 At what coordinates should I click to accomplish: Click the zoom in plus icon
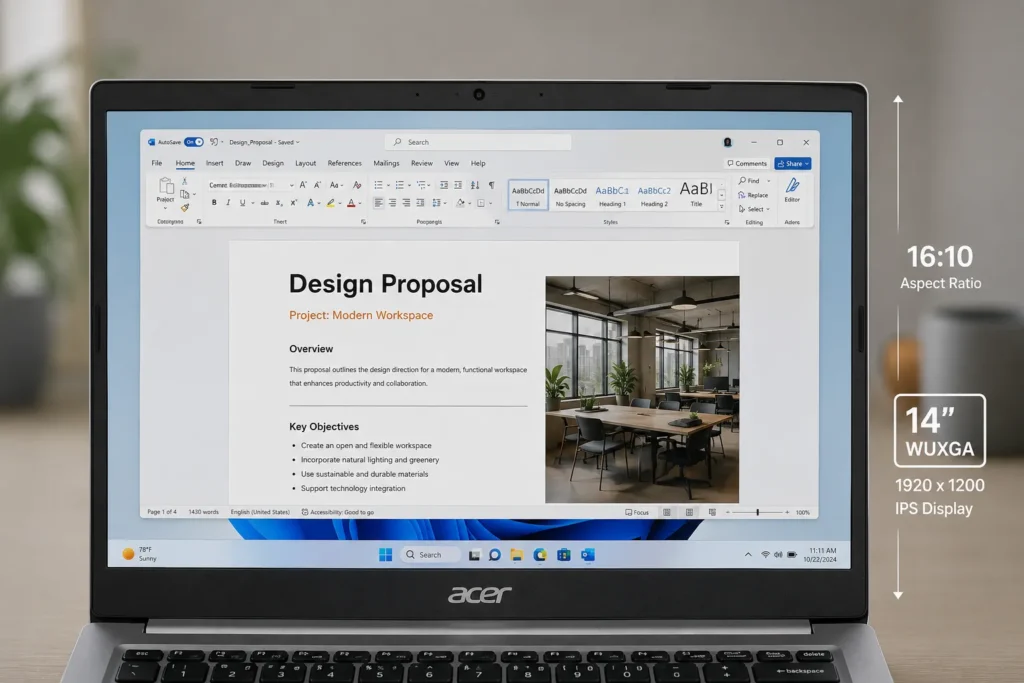coord(787,513)
